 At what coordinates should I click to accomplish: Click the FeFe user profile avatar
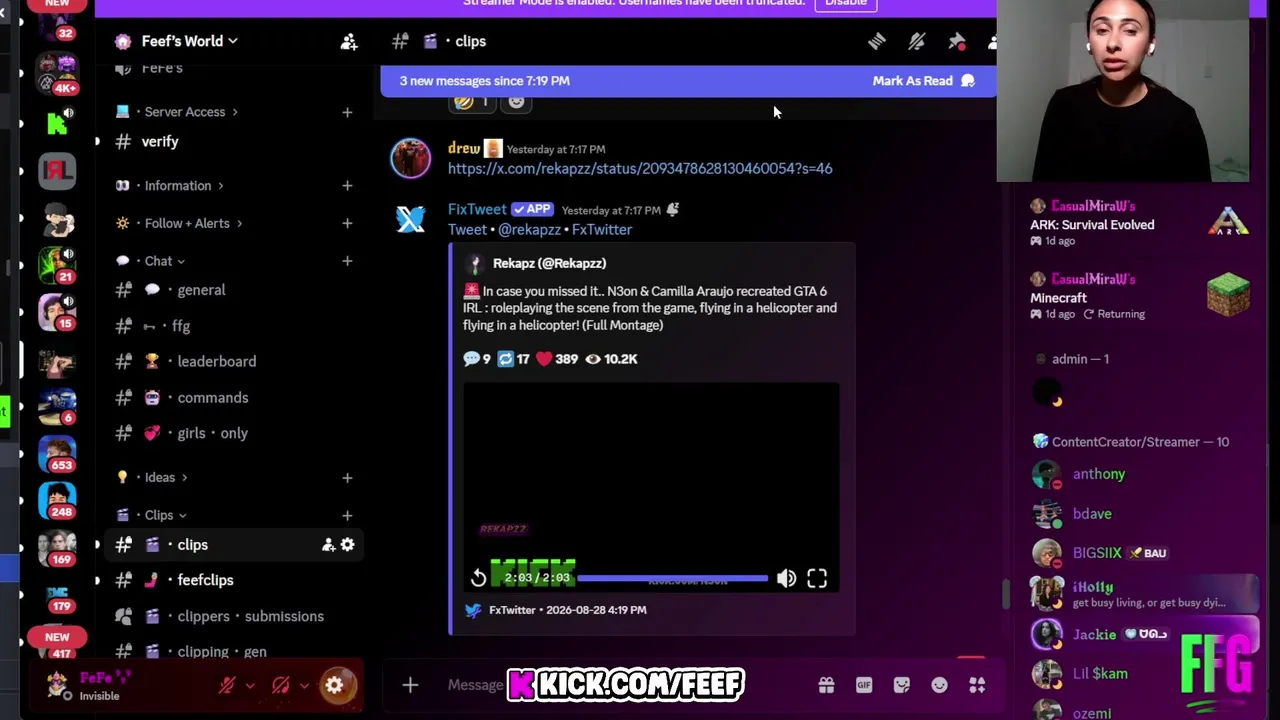(x=58, y=685)
